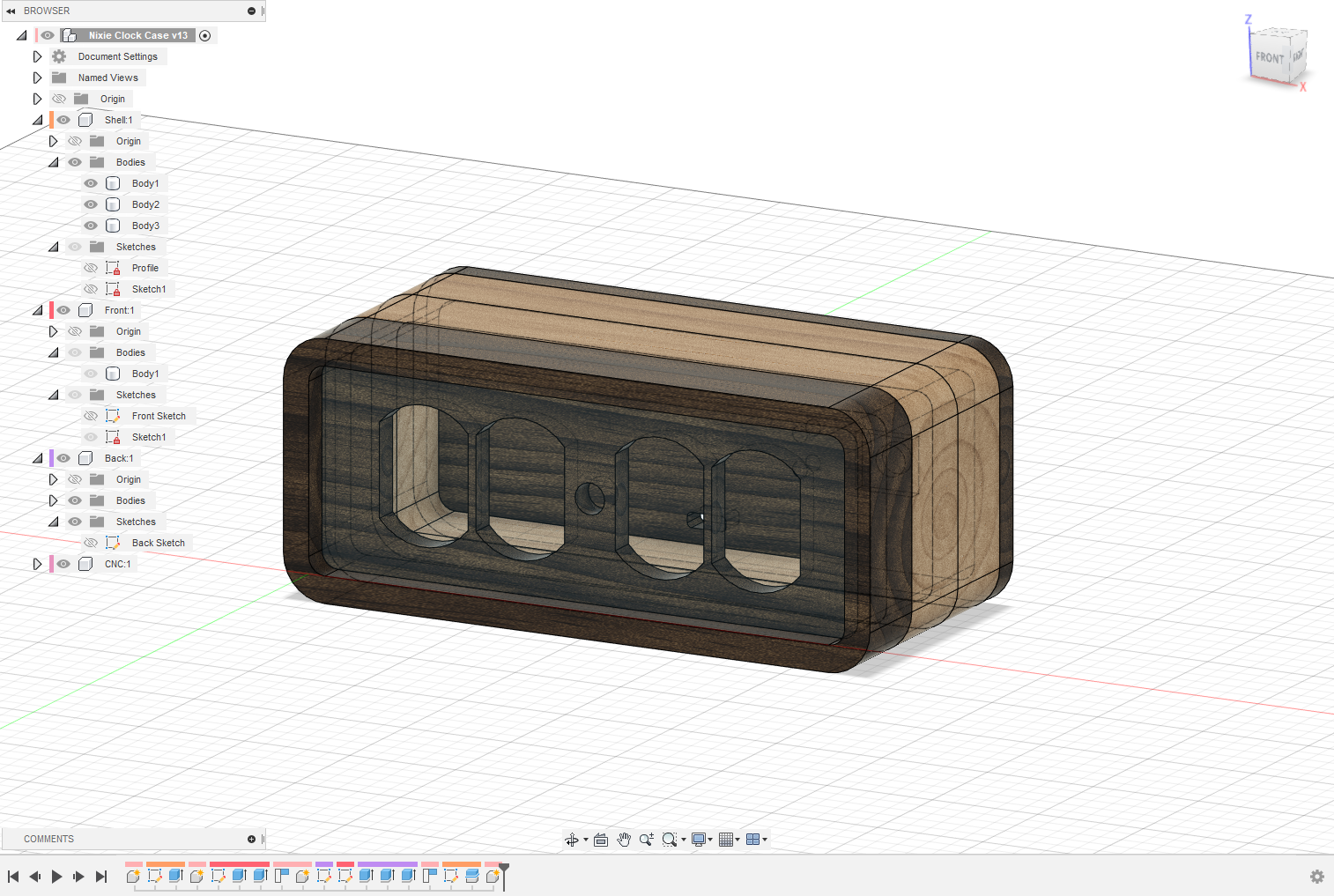
Task: Click the Play button in timeline
Action: pyautogui.click(x=57, y=877)
